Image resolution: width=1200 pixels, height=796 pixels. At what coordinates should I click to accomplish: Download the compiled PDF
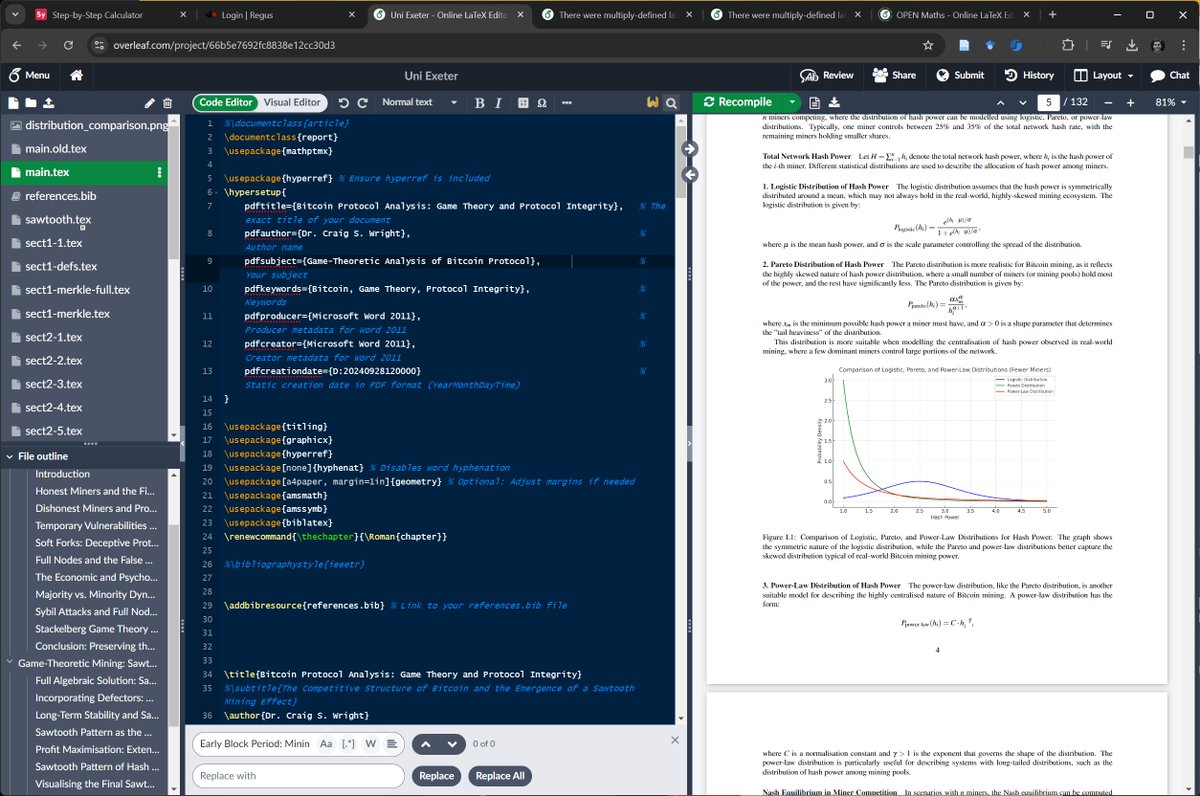(834, 102)
